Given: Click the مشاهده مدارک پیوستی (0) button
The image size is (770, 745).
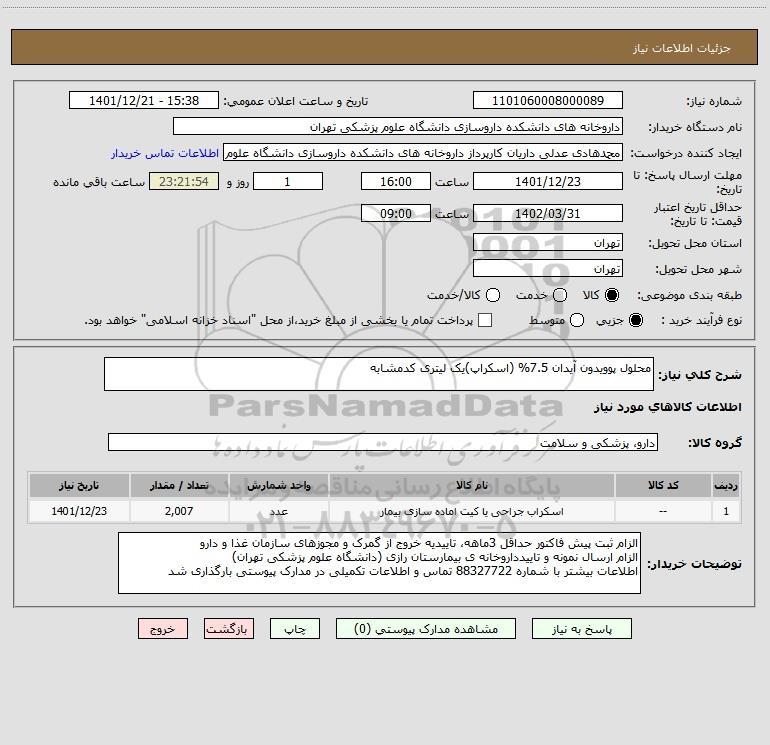Looking at the screenshot, I should (426, 629).
